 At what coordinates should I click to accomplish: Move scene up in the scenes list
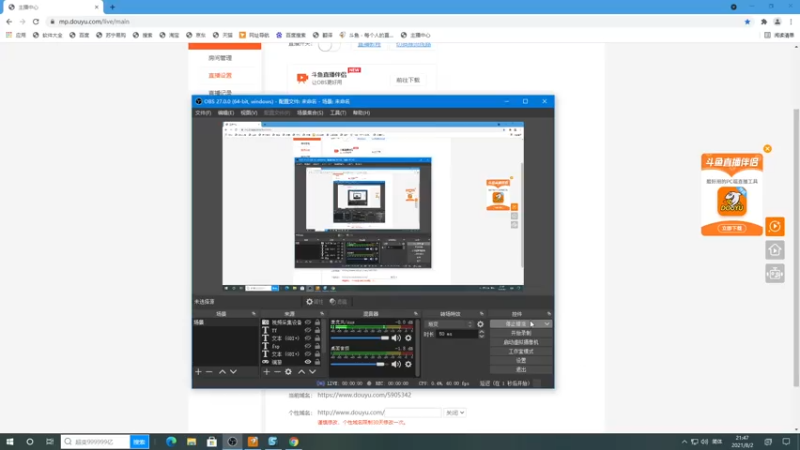222,372
